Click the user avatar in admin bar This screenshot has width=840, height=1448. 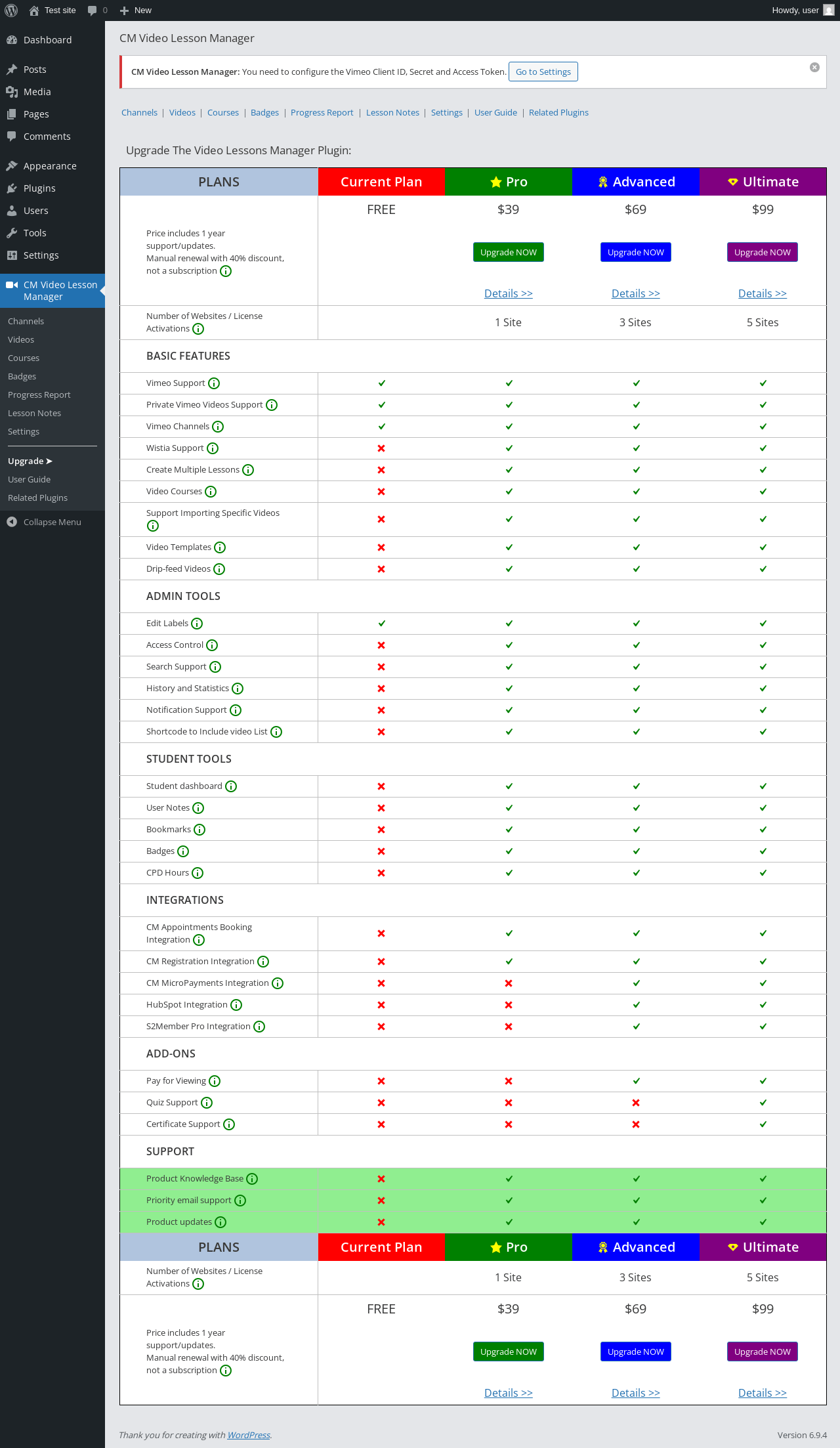(x=829, y=11)
